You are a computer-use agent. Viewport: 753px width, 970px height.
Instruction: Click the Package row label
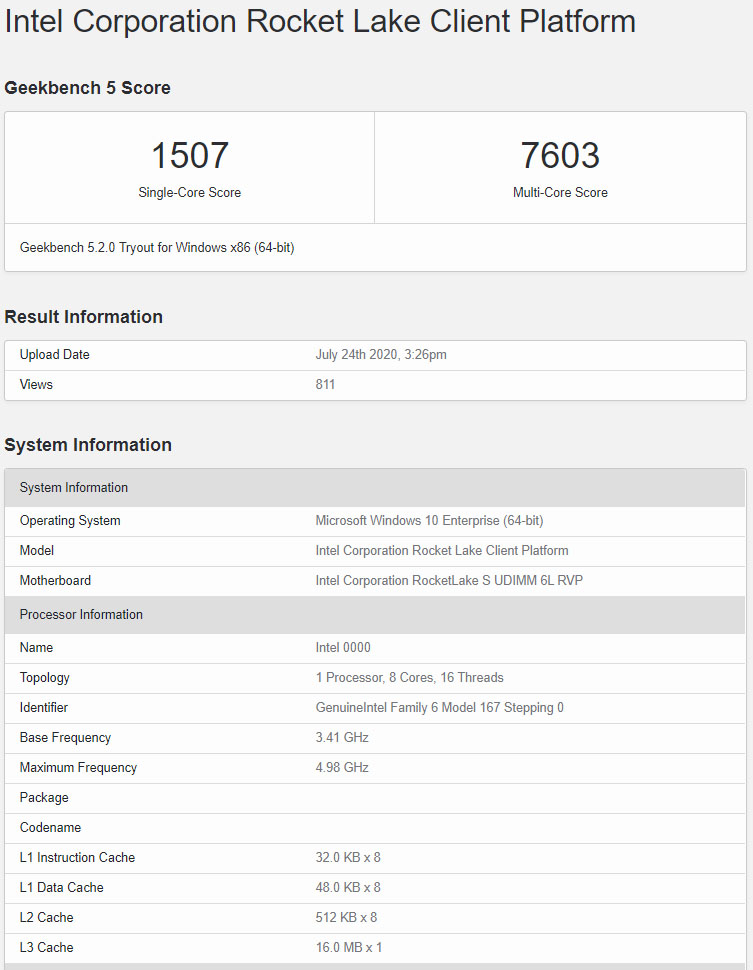coord(44,797)
